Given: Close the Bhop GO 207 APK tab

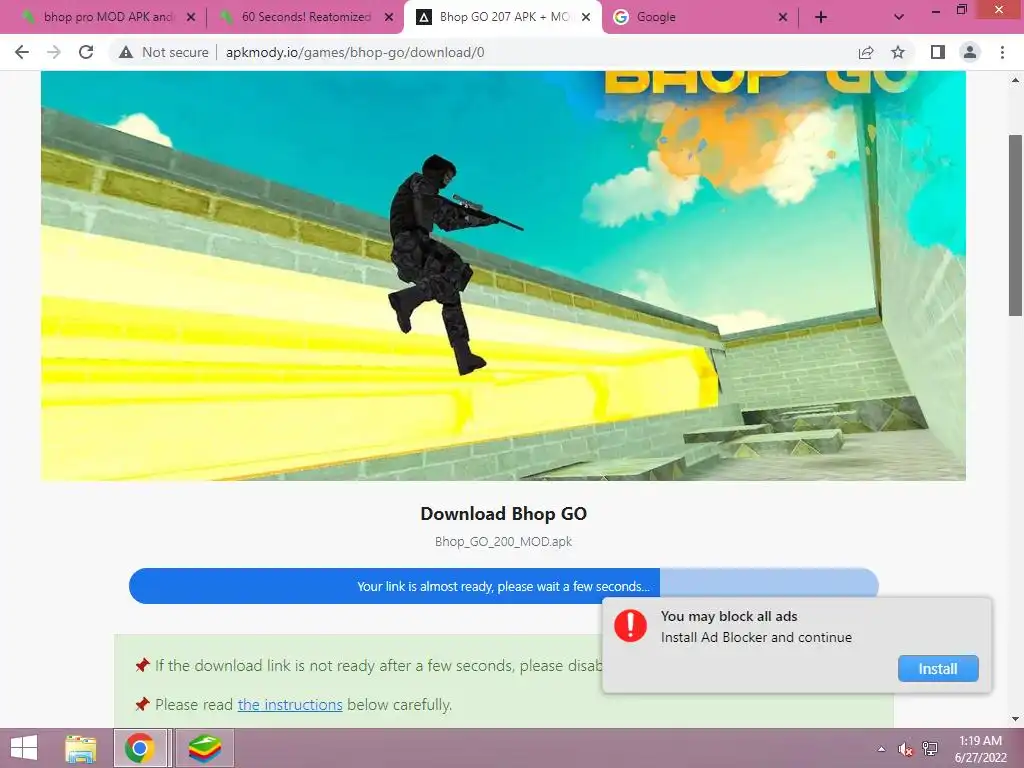Looking at the screenshot, I should tap(586, 17).
